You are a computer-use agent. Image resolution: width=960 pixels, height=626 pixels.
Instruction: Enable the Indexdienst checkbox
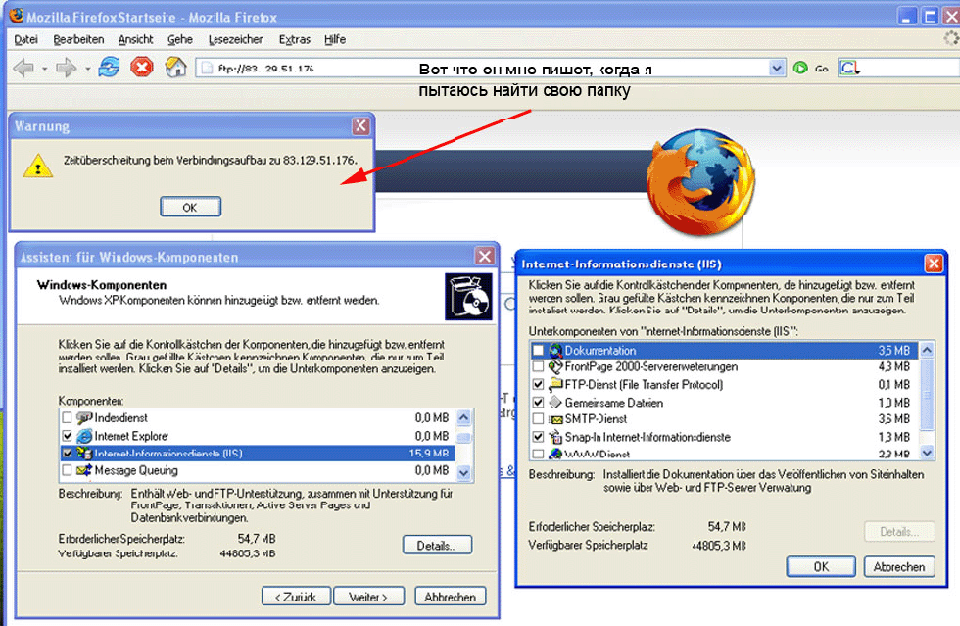click(x=67, y=418)
